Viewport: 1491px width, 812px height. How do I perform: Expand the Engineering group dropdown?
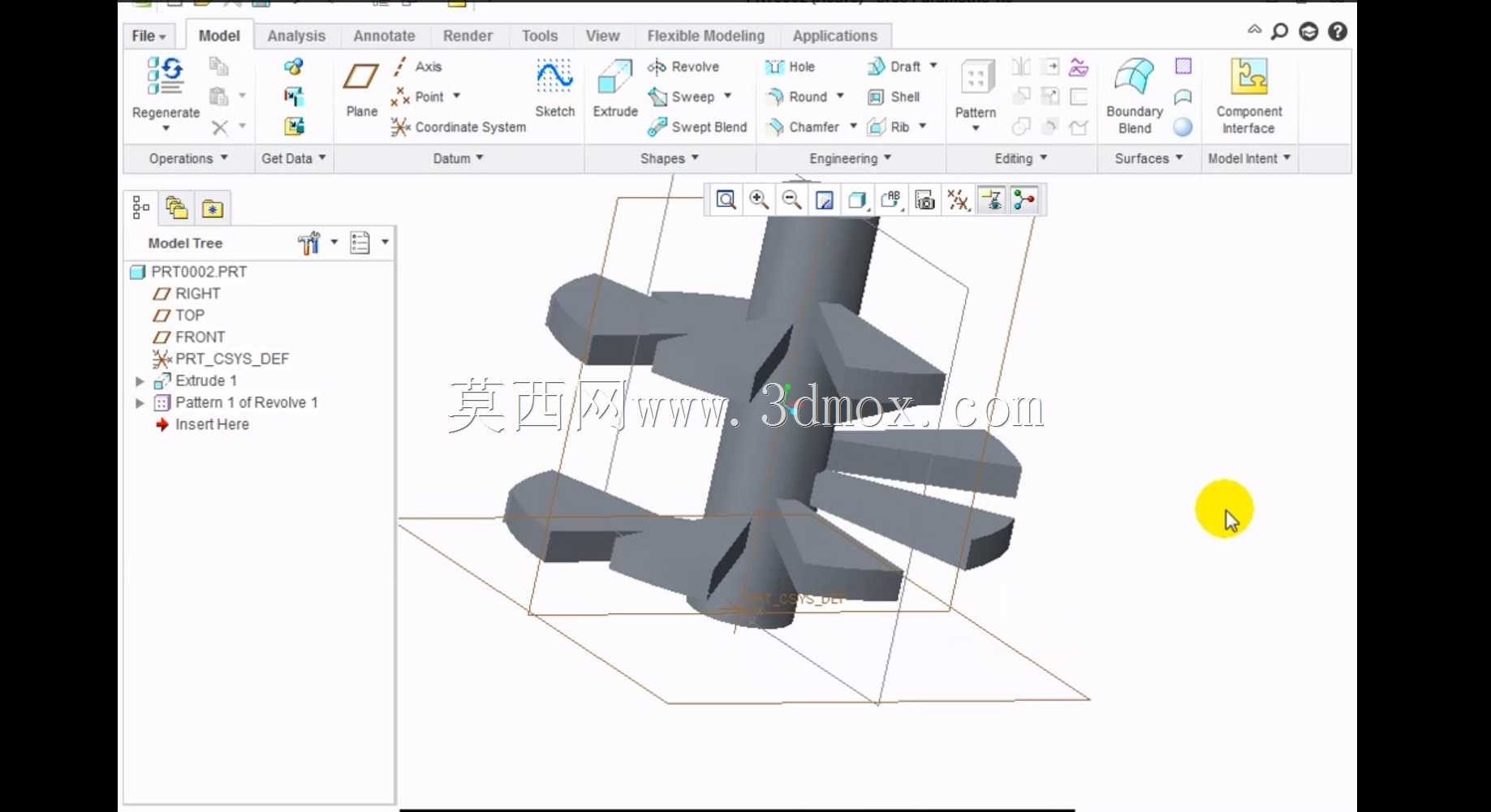pyautogui.click(x=851, y=158)
